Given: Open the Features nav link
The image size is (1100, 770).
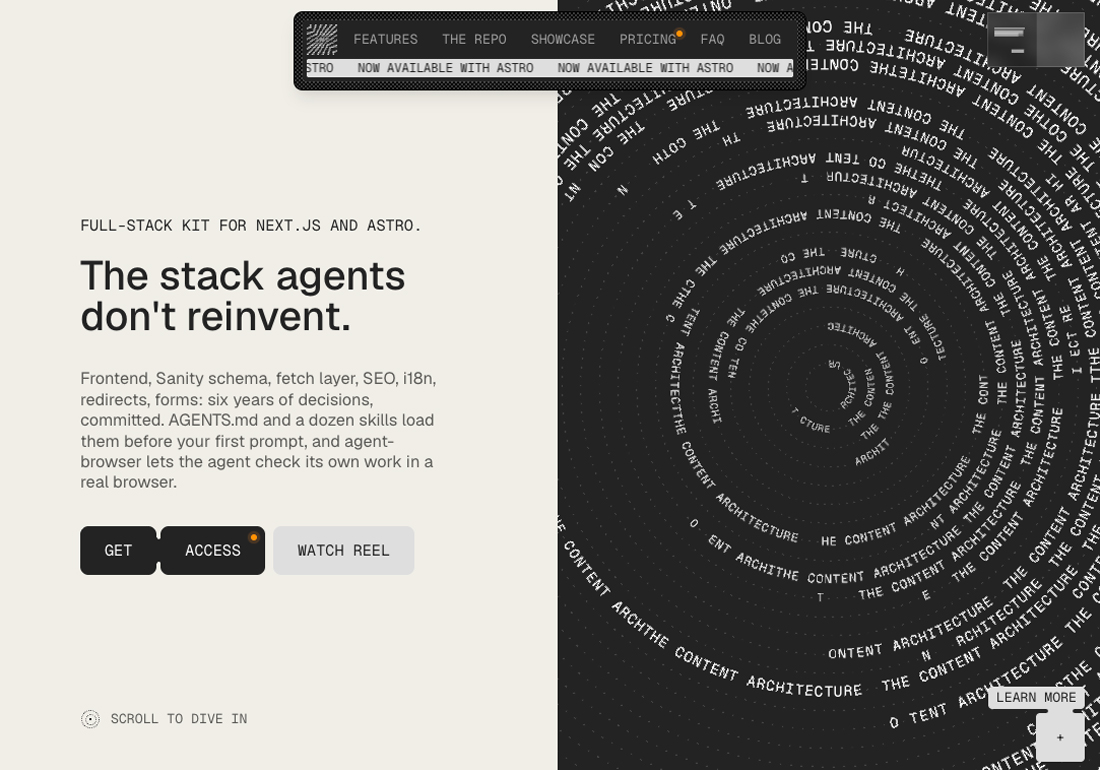Looking at the screenshot, I should click(x=385, y=40).
